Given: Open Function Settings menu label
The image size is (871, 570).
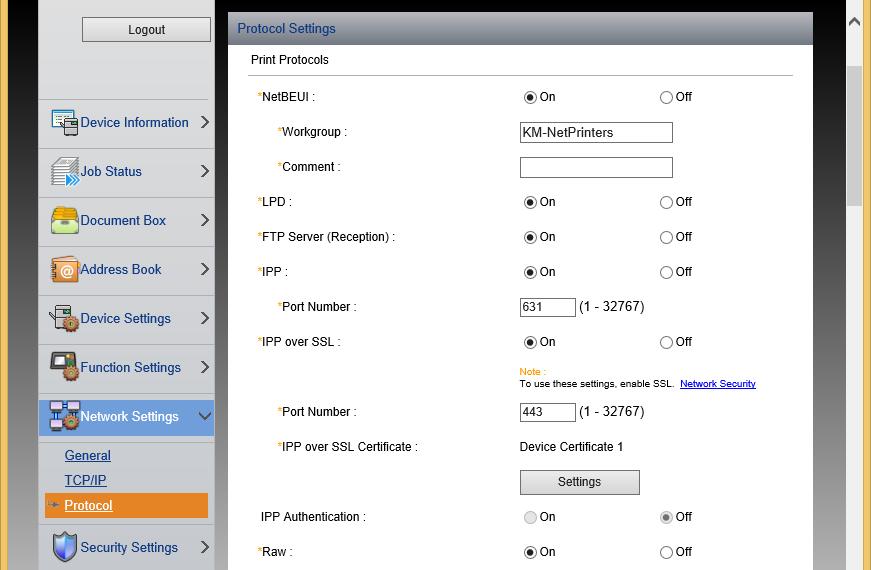Looking at the screenshot, I should pos(131,367).
